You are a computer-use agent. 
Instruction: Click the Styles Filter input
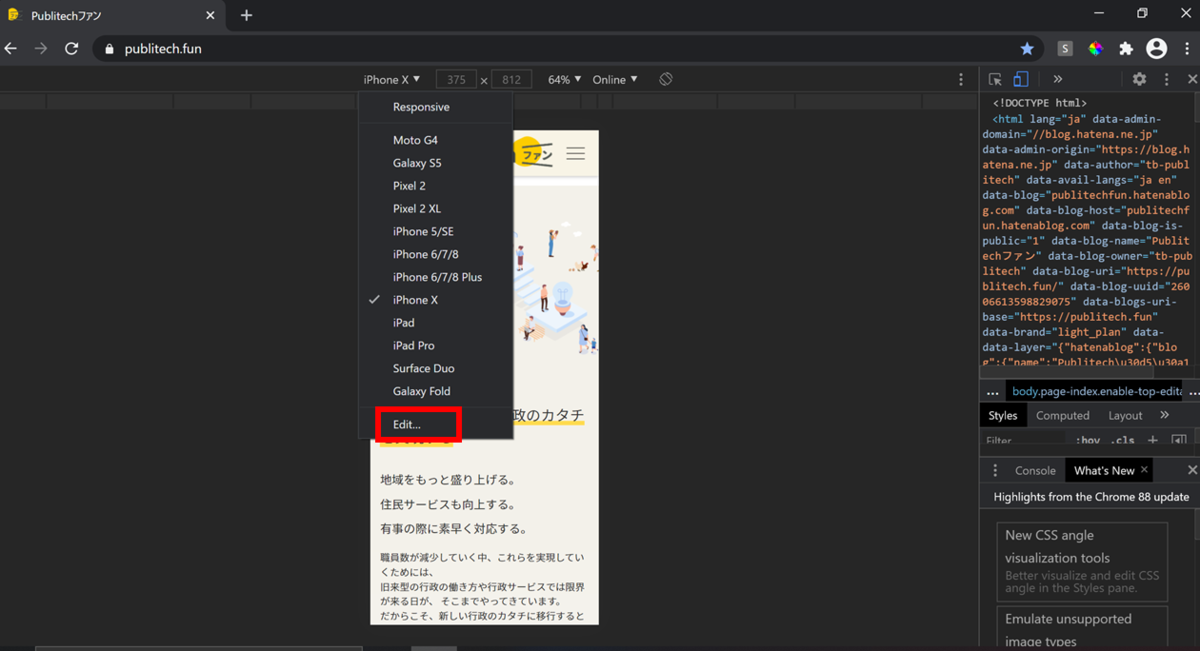[1025, 440]
